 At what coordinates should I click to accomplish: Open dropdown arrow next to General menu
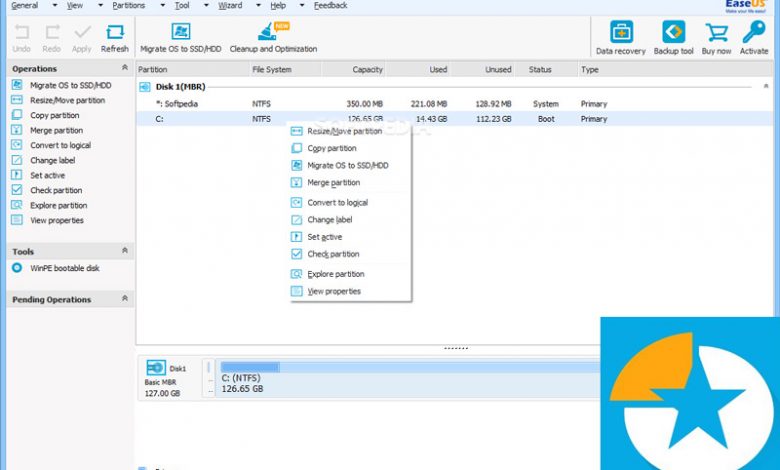pyautogui.click(x=55, y=5)
